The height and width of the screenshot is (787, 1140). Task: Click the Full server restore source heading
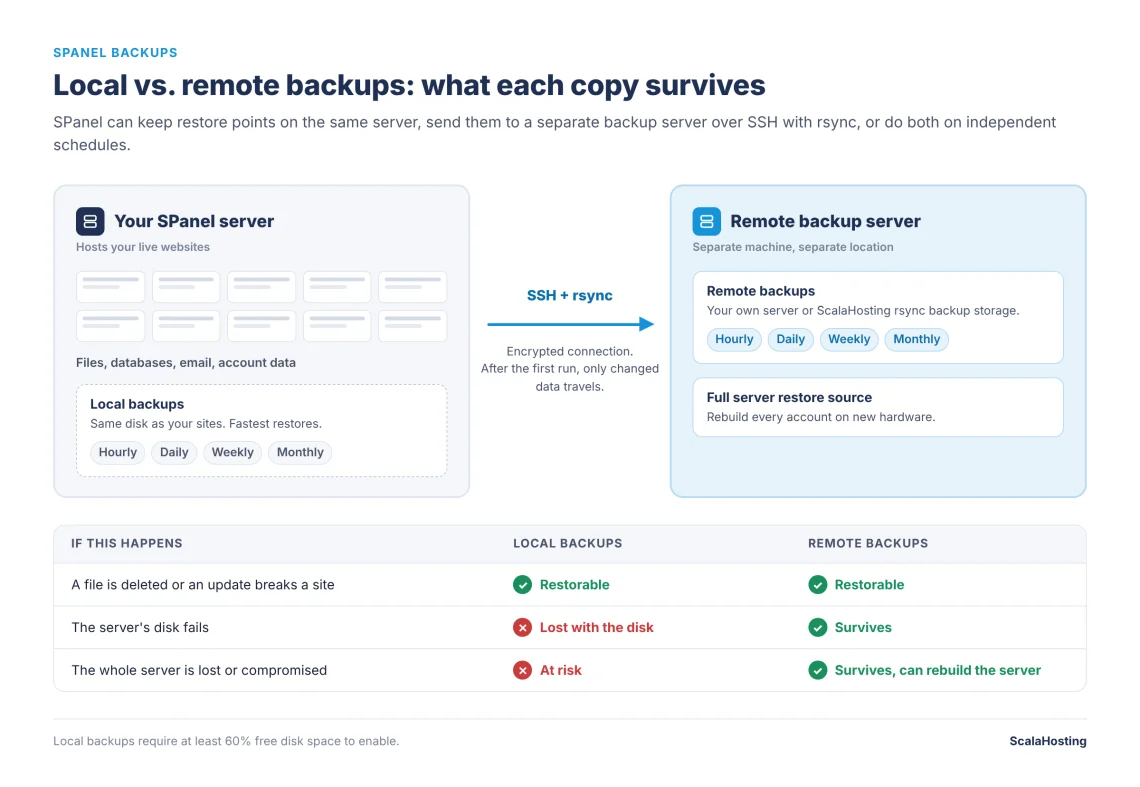789,397
